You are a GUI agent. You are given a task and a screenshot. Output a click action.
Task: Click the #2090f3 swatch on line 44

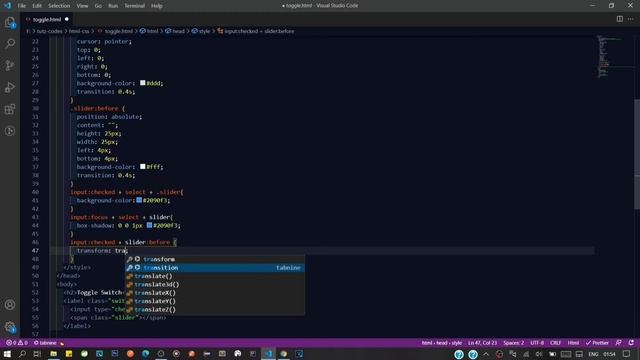[x=149, y=225]
